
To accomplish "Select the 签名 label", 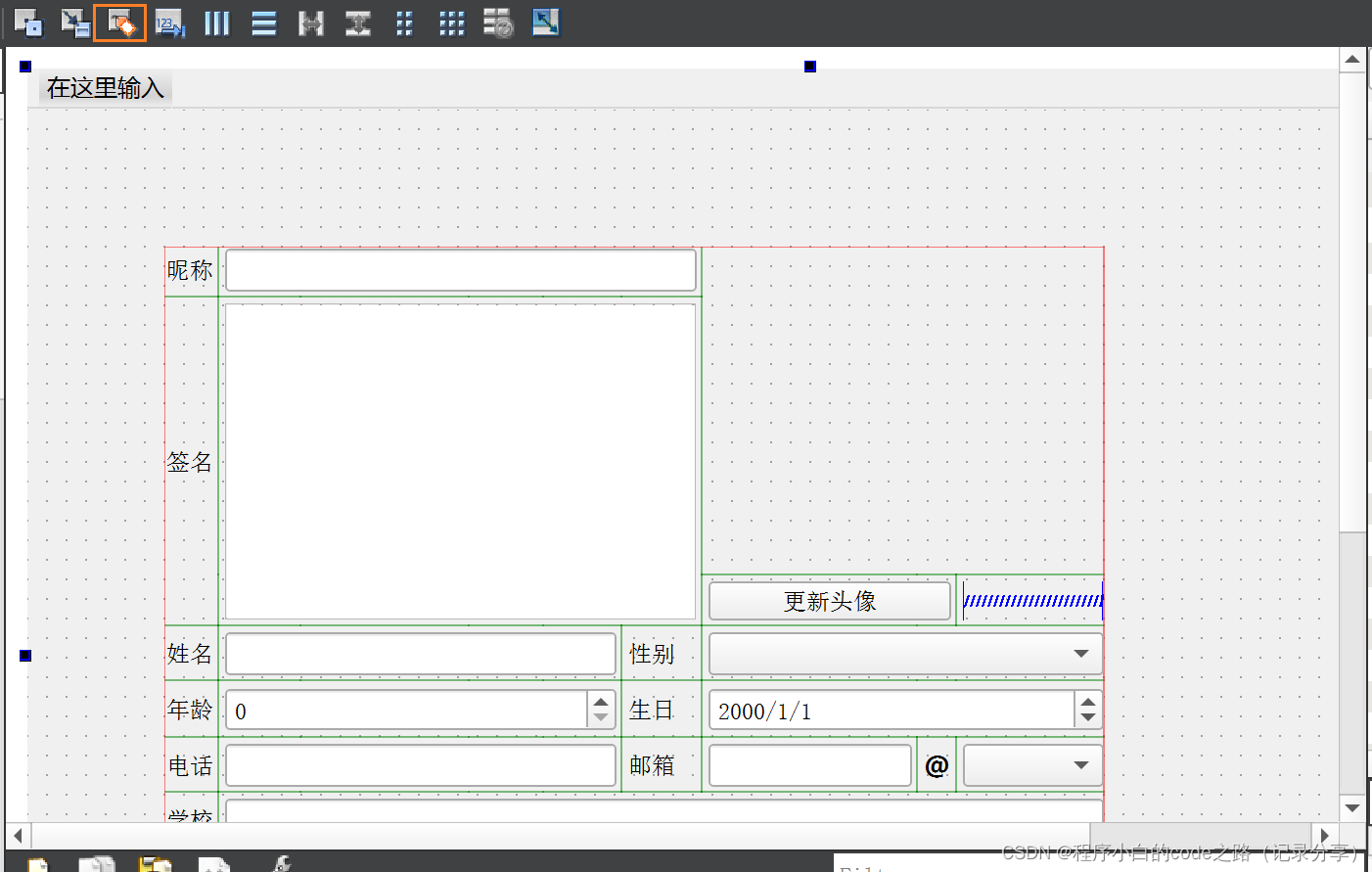I will click(x=190, y=462).
